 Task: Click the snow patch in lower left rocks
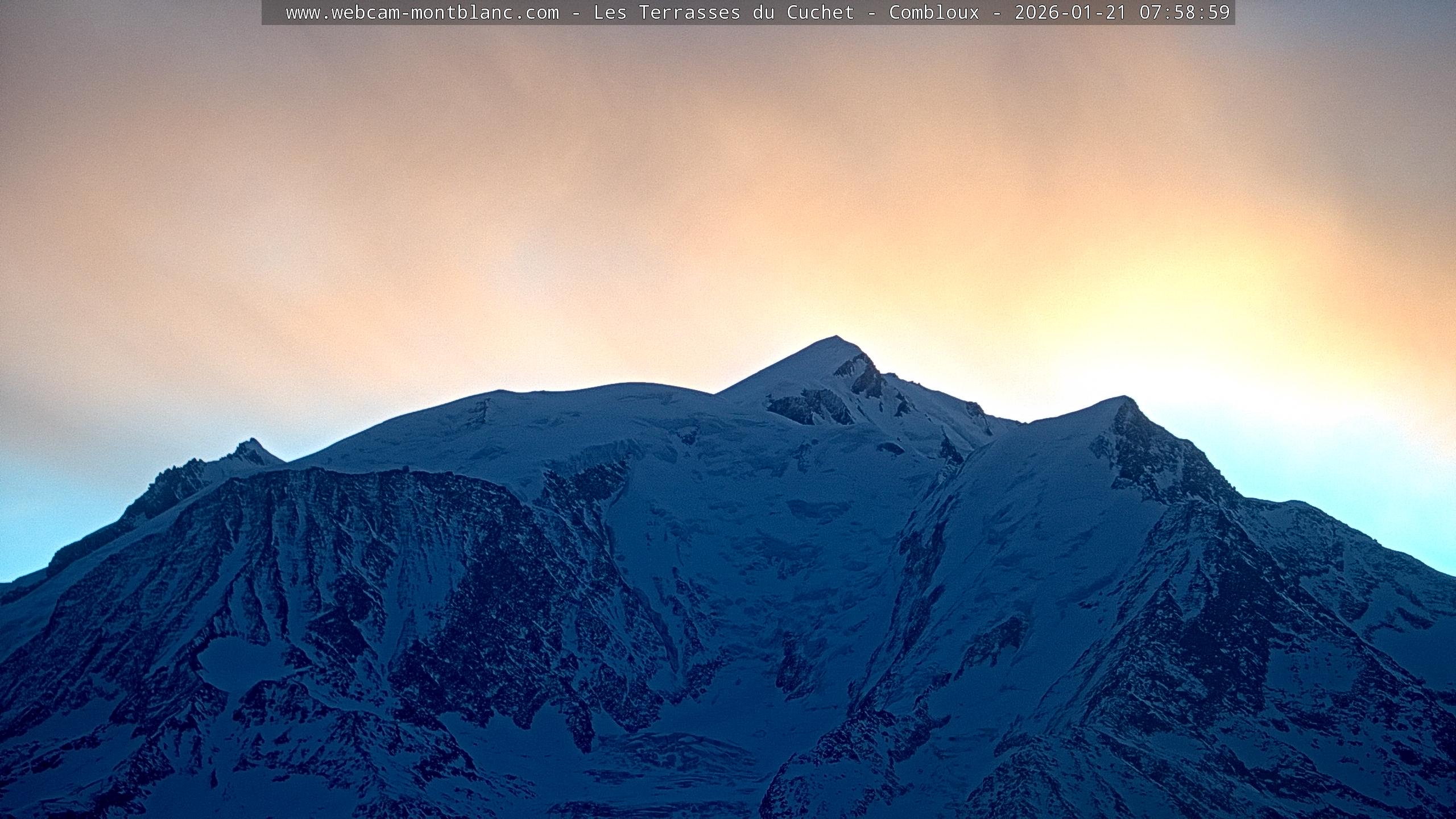(239, 660)
